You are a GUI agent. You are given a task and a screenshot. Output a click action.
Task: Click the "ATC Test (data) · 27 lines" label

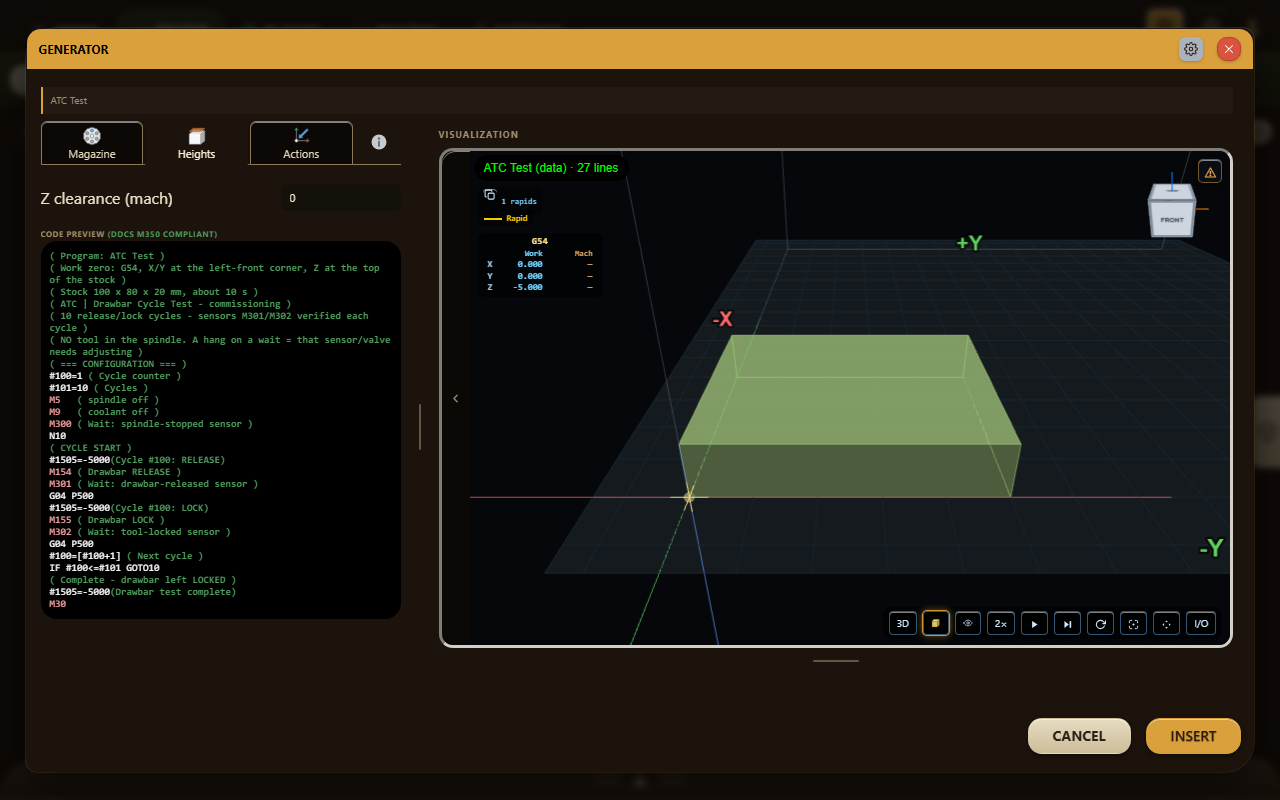pyautogui.click(x=551, y=168)
